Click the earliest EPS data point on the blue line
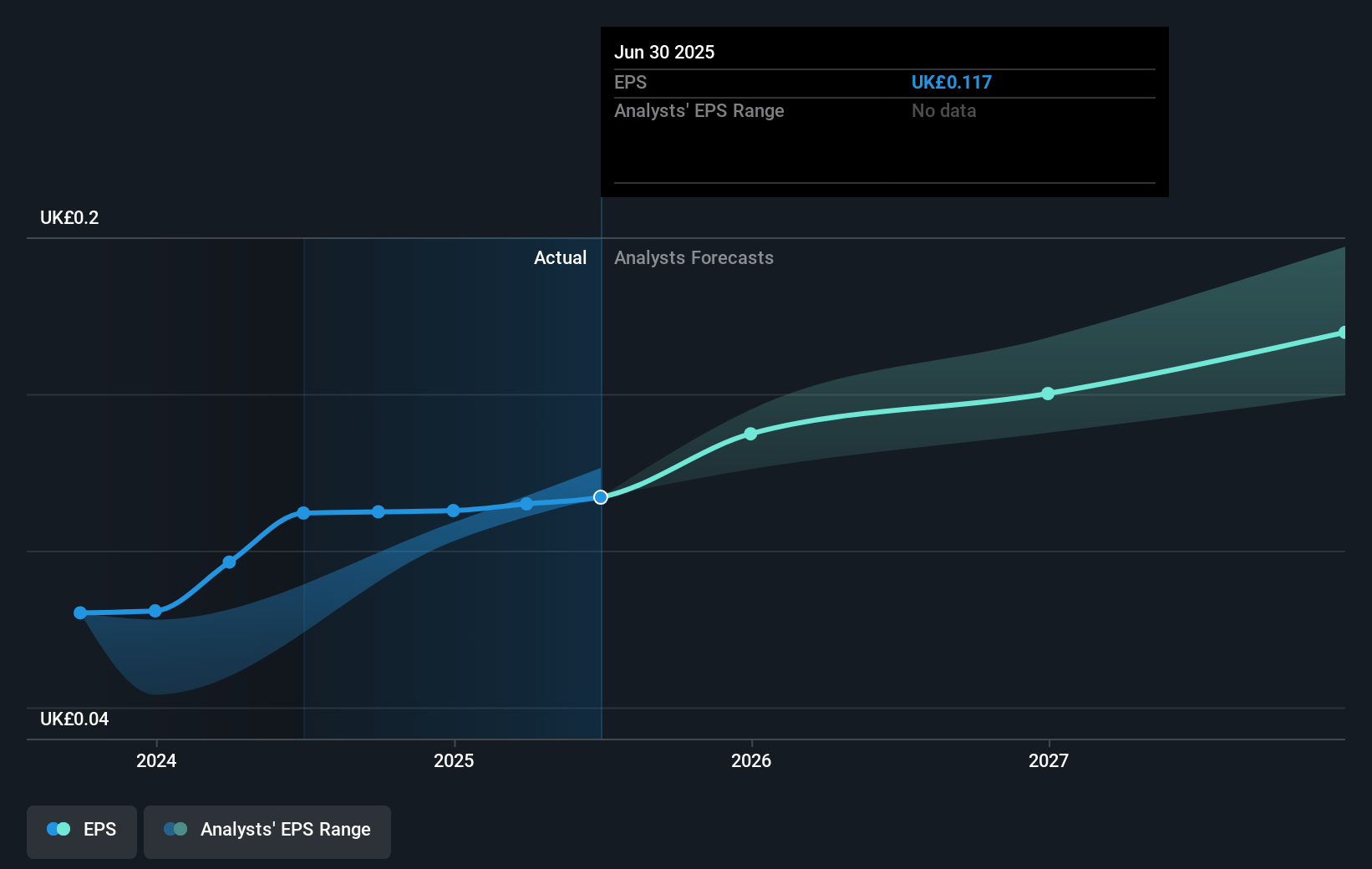 click(x=80, y=612)
